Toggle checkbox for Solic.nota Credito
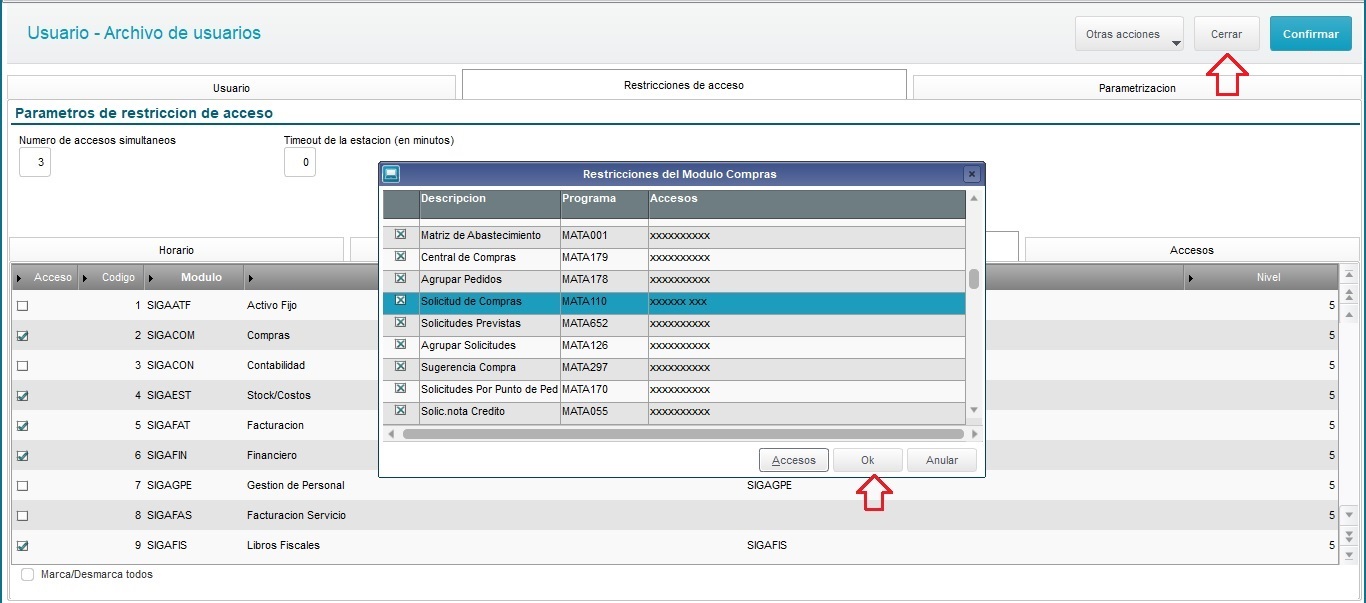This screenshot has width=1366, height=603. [x=400, y=411]
